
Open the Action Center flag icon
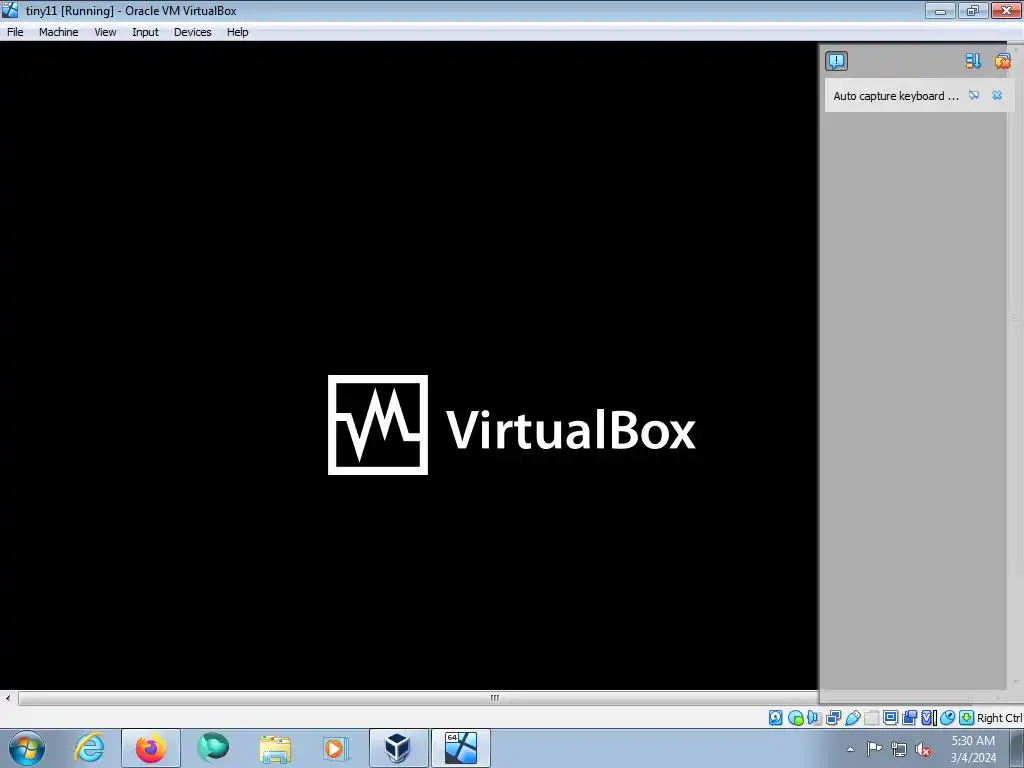click(874, 749)
